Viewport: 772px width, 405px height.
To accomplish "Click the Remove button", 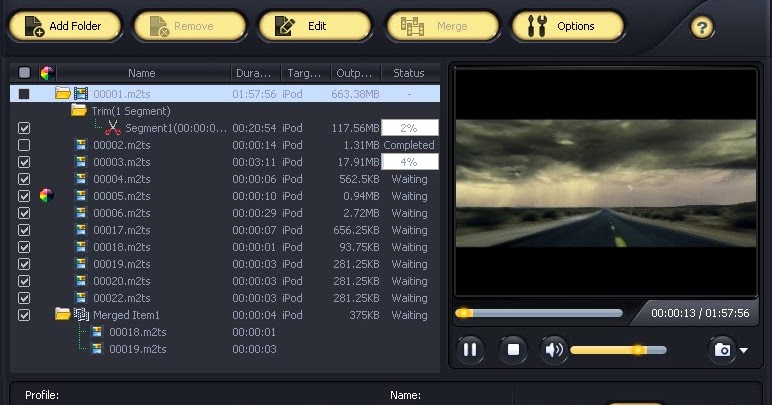I will [190, 26].
